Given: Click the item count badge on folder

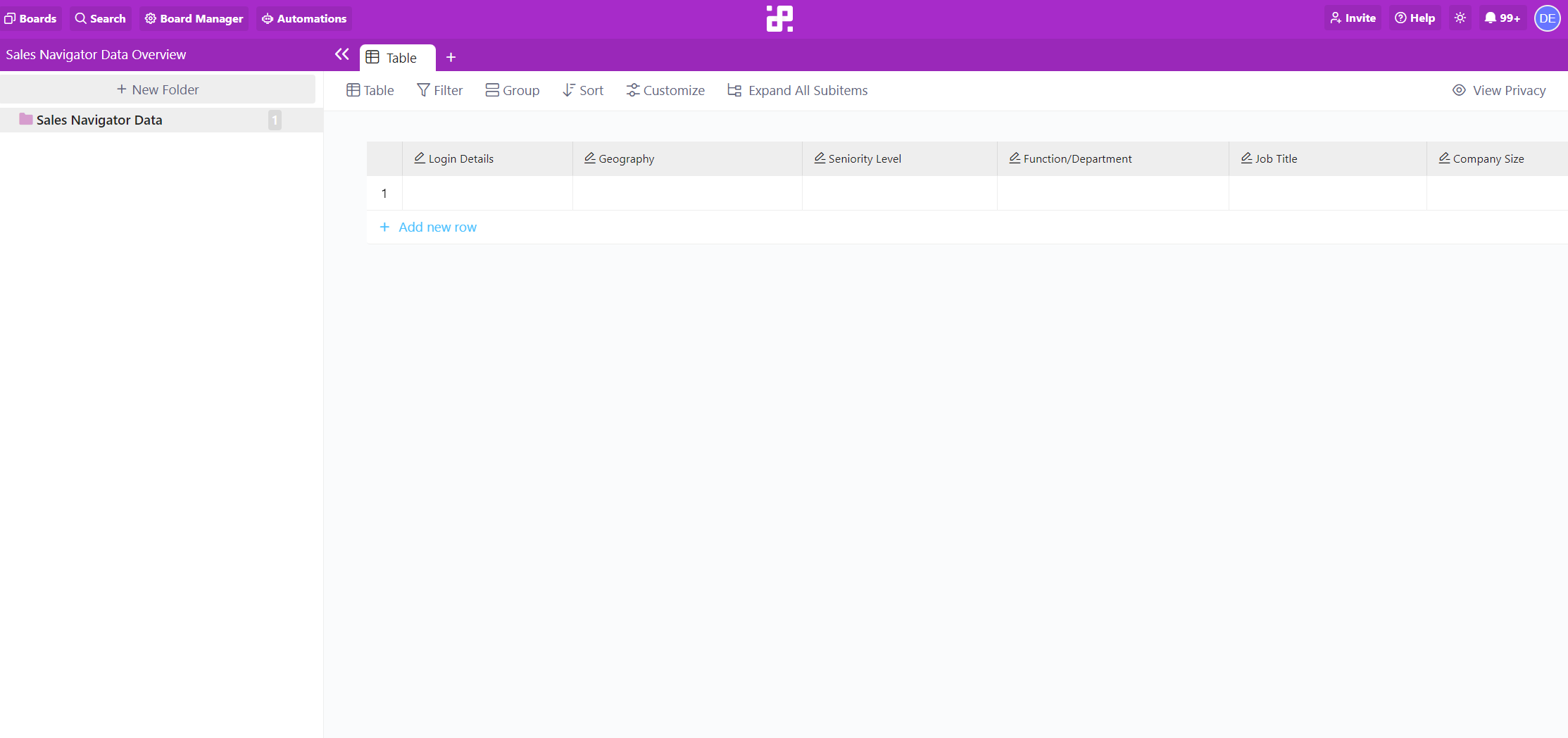Looking at the screenshot, I should pyautogui.click(x=275, y=120).
